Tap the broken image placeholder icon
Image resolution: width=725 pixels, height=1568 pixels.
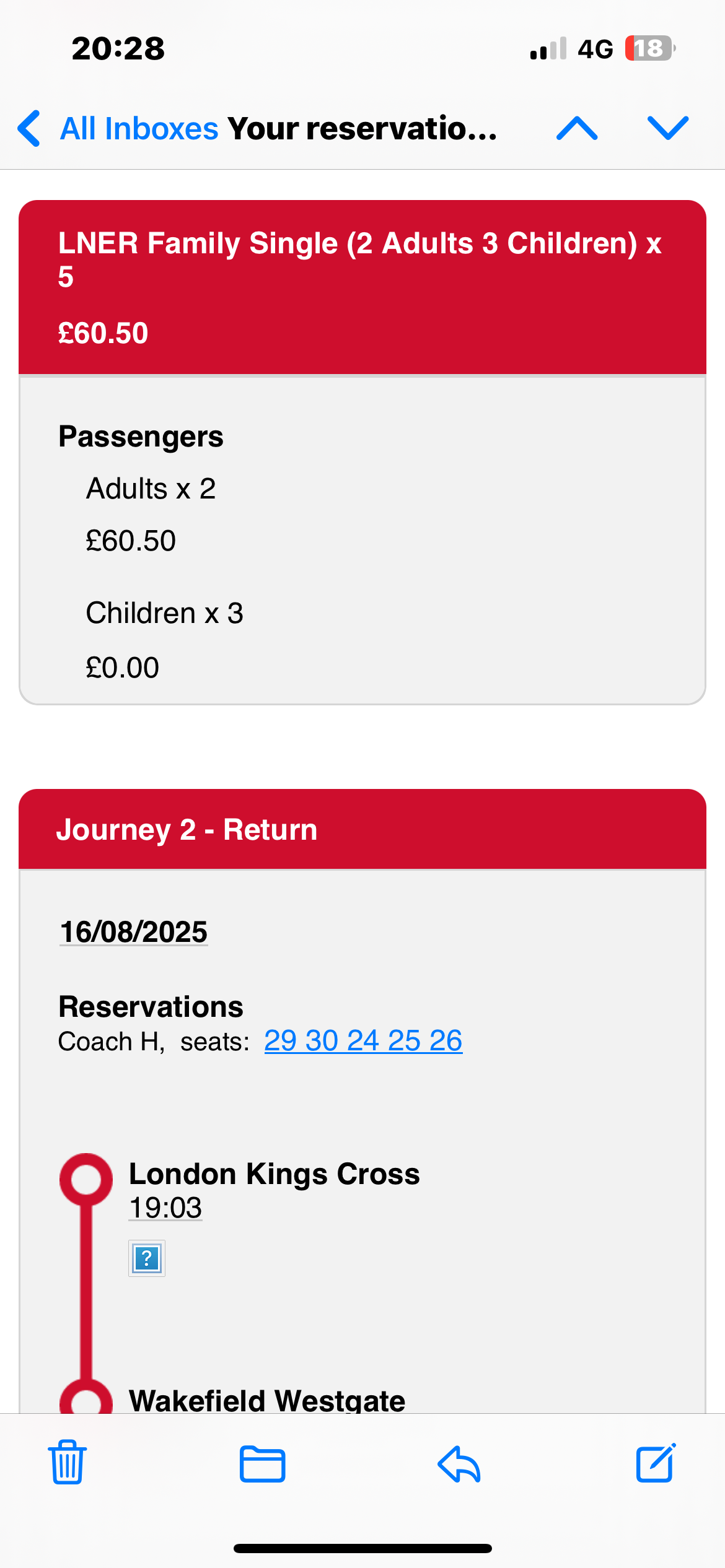tap(147, 1258)
